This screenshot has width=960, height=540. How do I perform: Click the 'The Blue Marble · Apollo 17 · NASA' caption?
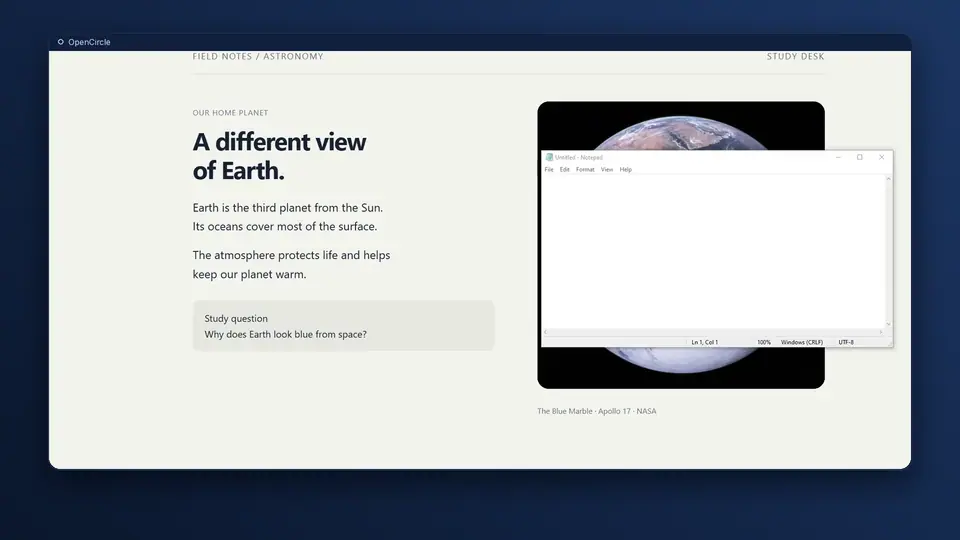[x=597, y=411]
